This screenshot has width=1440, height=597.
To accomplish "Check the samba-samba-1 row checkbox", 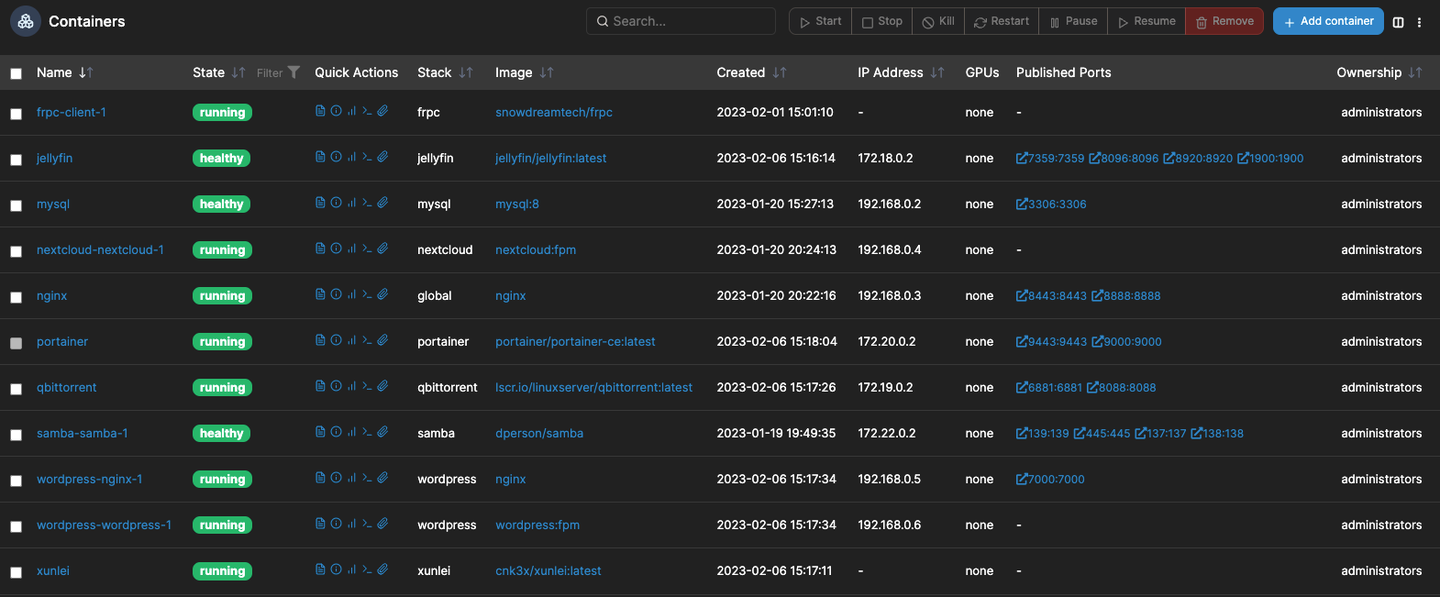I will pos(16,435).
